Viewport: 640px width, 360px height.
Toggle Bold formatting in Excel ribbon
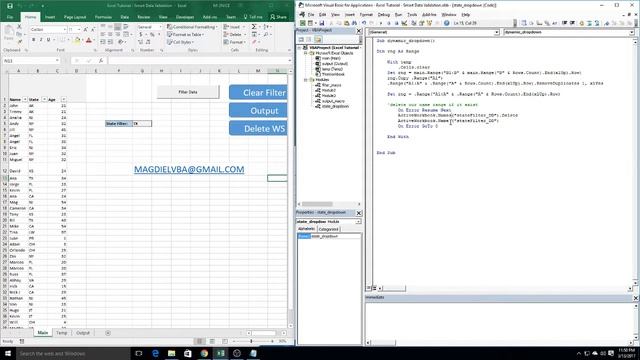point(33,40)
